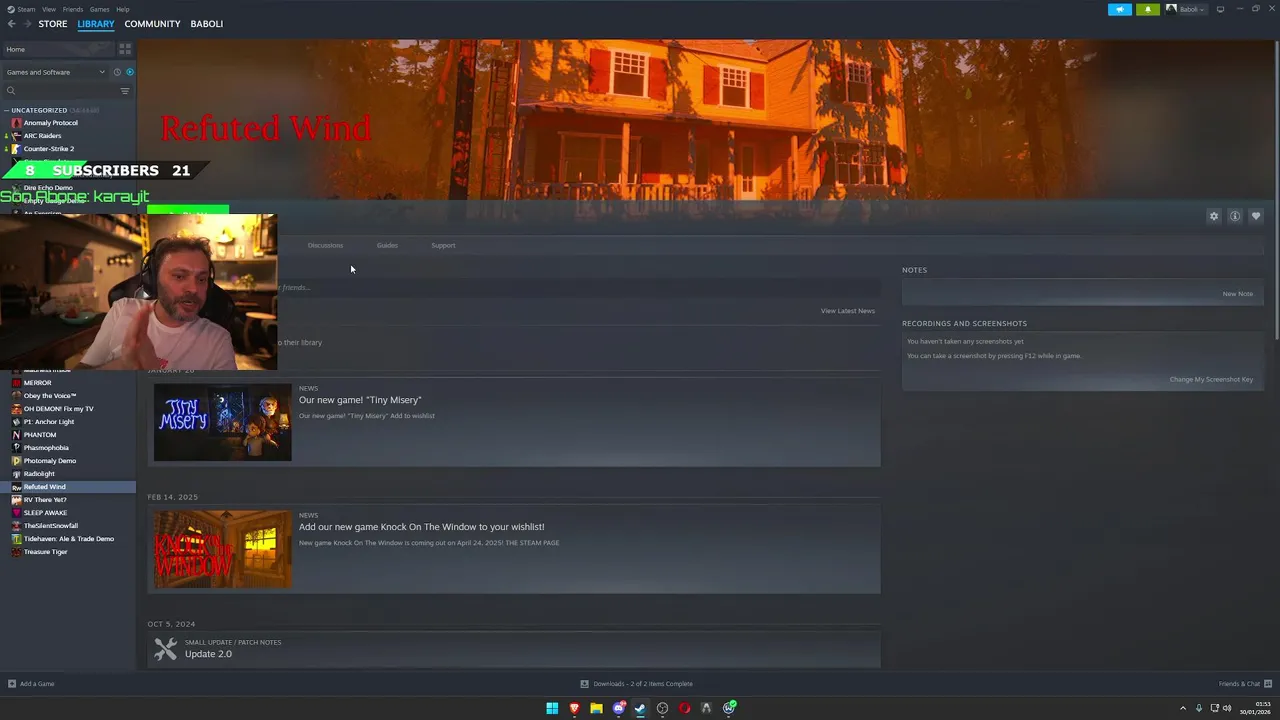Select Counter-Strike 2 in the library list
The image size is (1280, 720).
click(68, 149)
